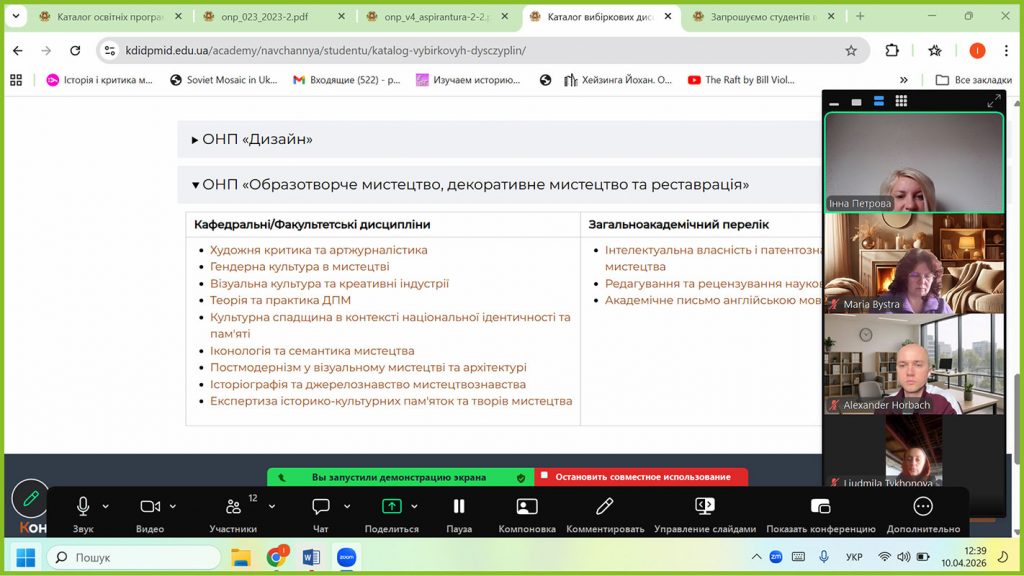1024x576 pixels.
Task: Open 'Гендерна культура в мистецтві' link
Action: [x=299, y=267]
